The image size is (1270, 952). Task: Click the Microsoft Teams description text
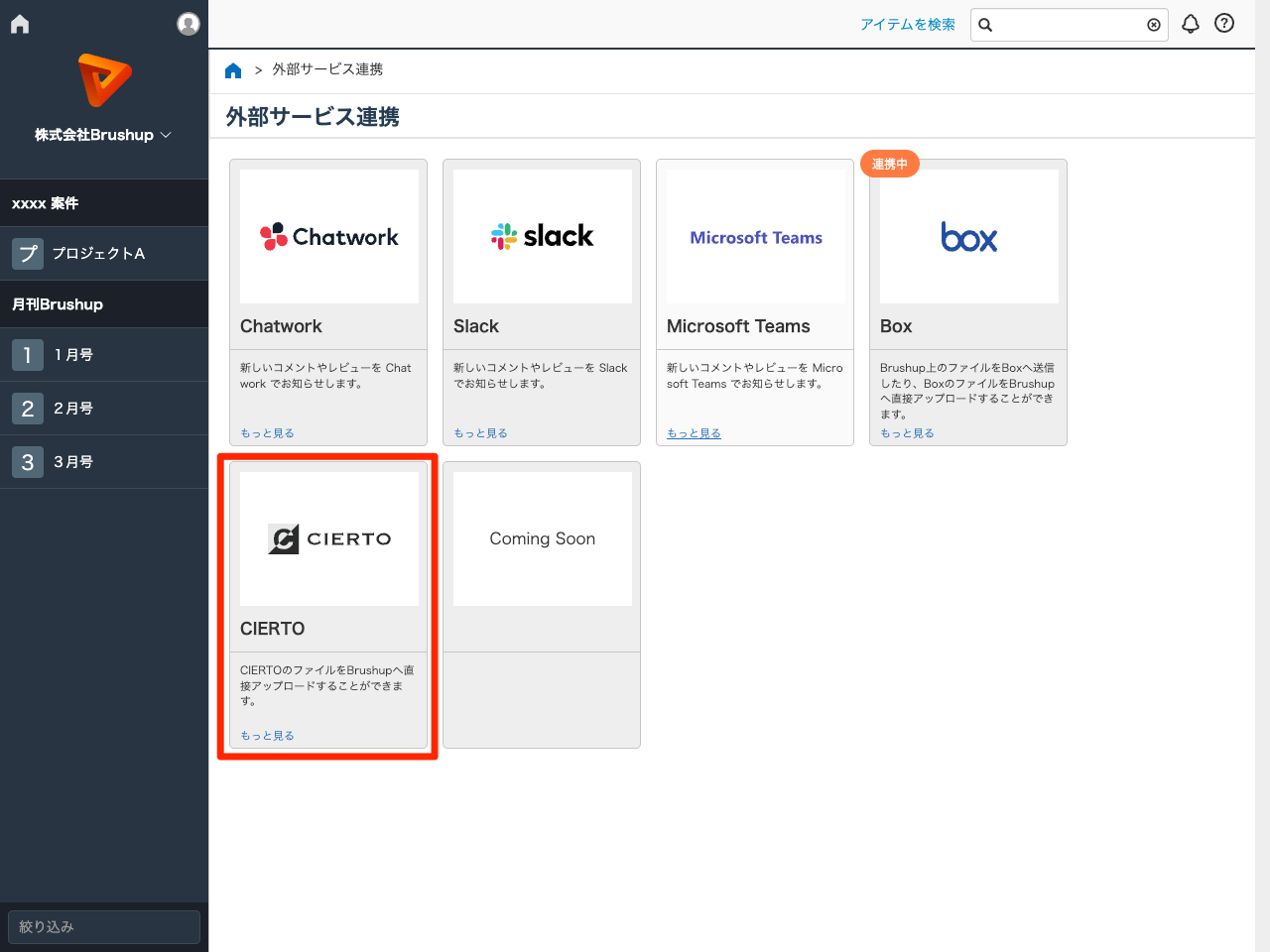pos(755,376)
